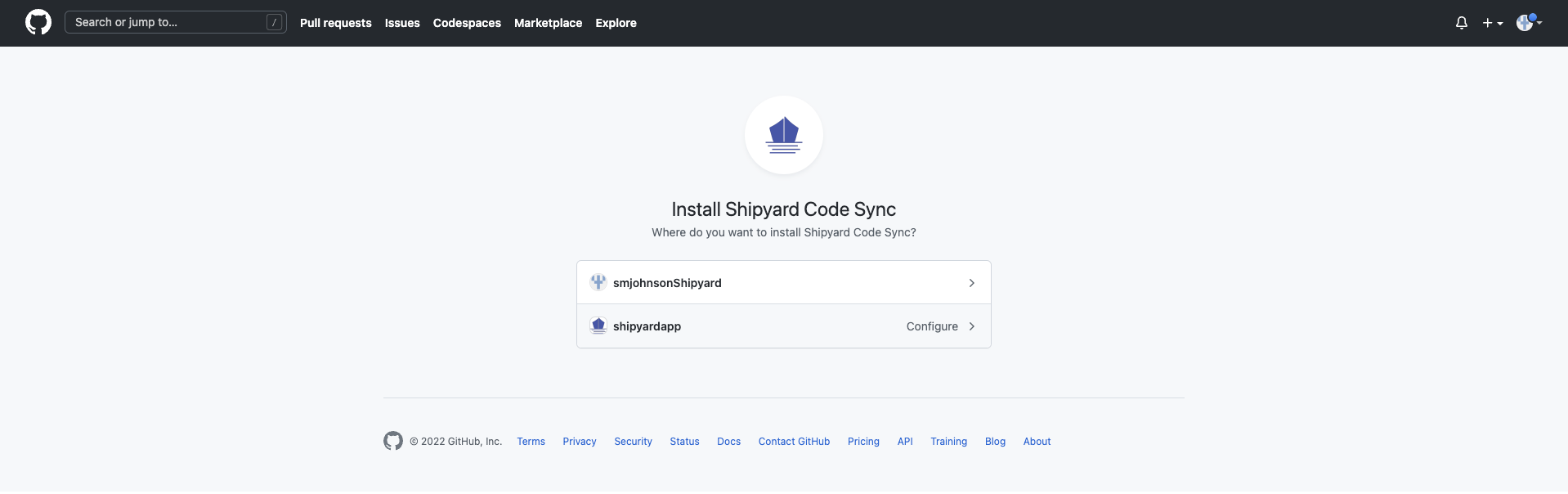Click the Install Shipyard Code Sync heading
The width and height of the screenshot is (1568, 494).
[x=784, y=209]
